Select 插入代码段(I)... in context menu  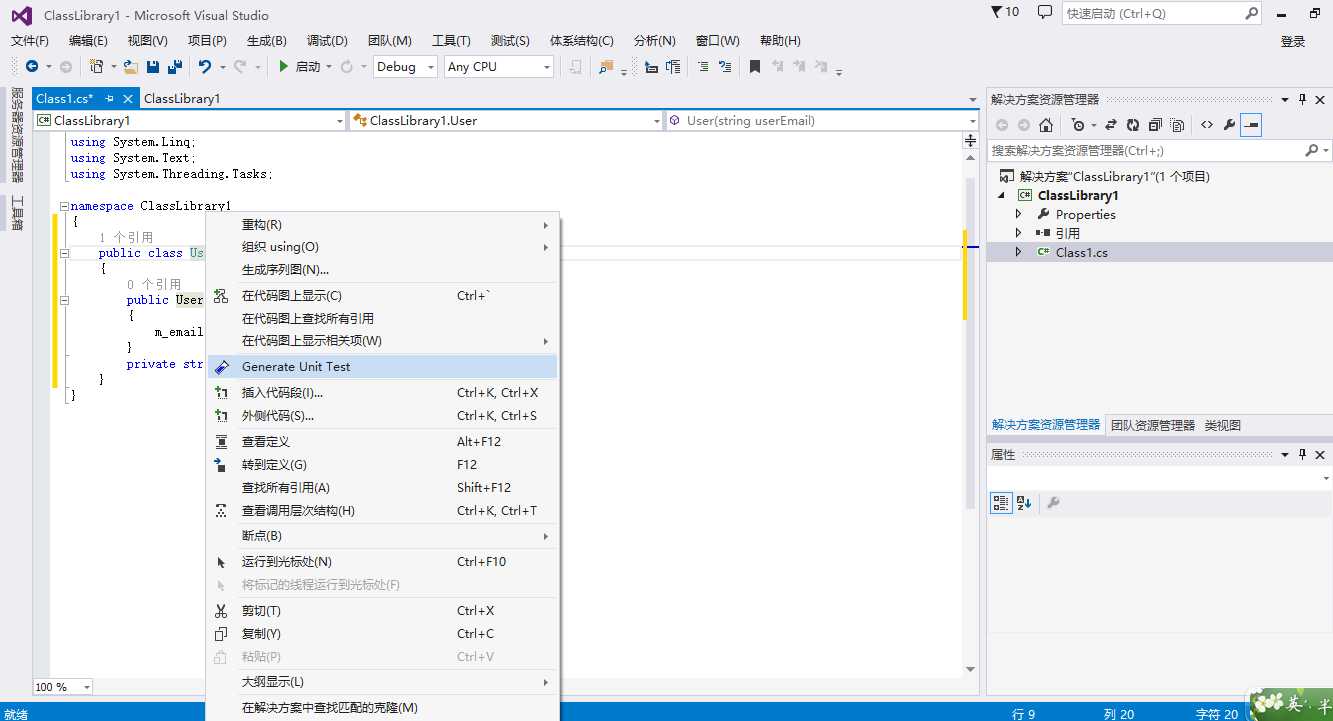click(x=382, y=393)
